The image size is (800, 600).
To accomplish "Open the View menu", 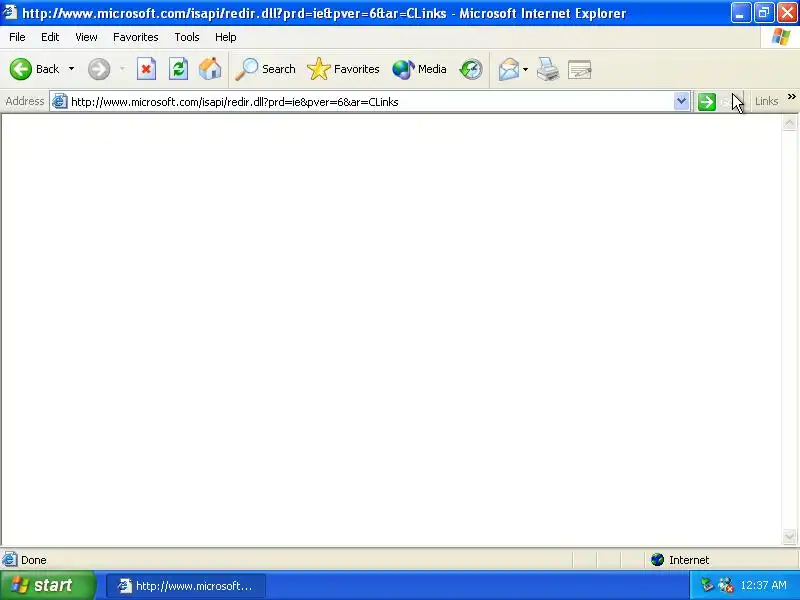I will (86, 37).
